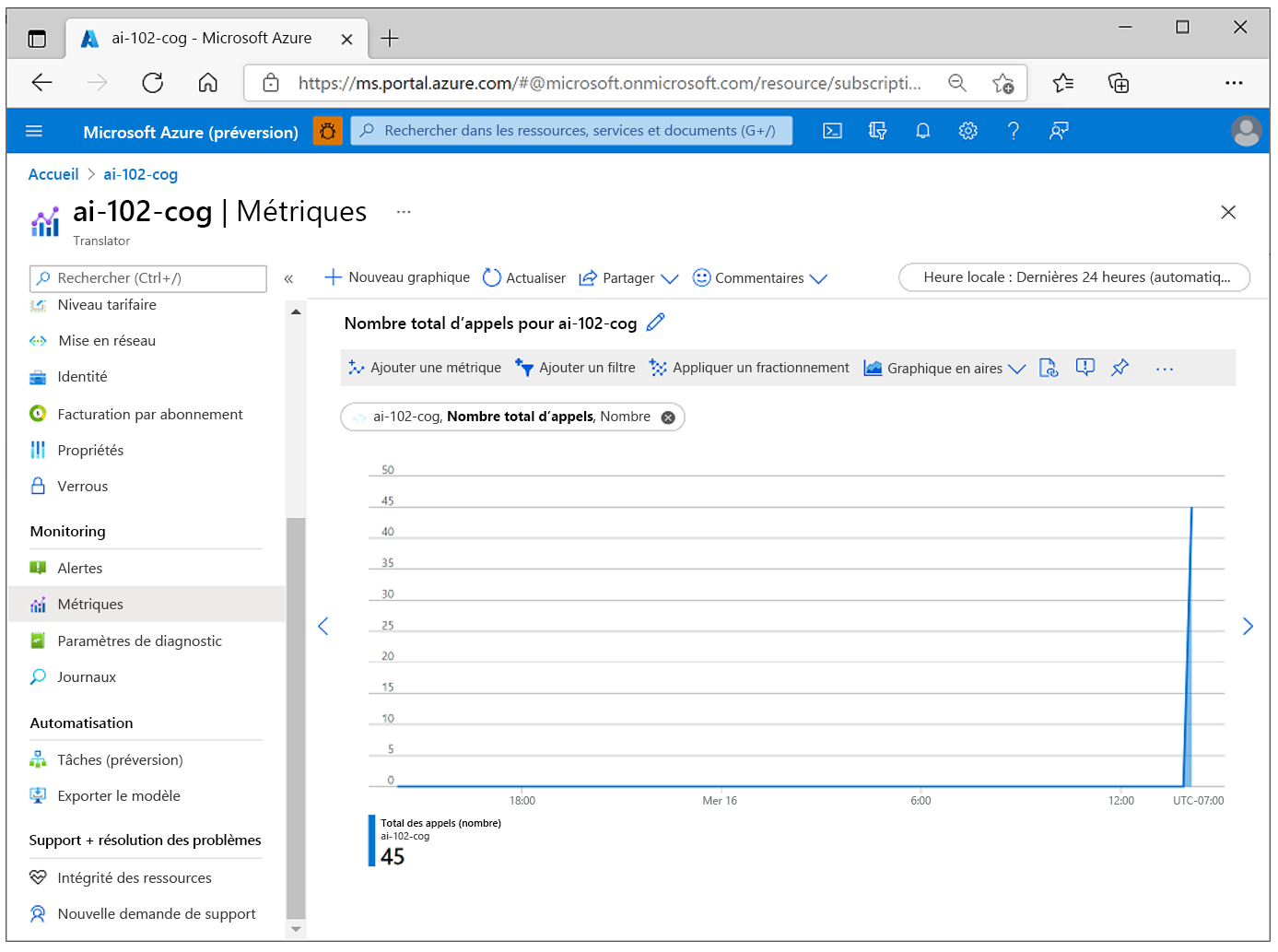Viewport: 1278px width, 952px height.
Task: Open chart more options ellipsis
Action: click(1165, 369)
